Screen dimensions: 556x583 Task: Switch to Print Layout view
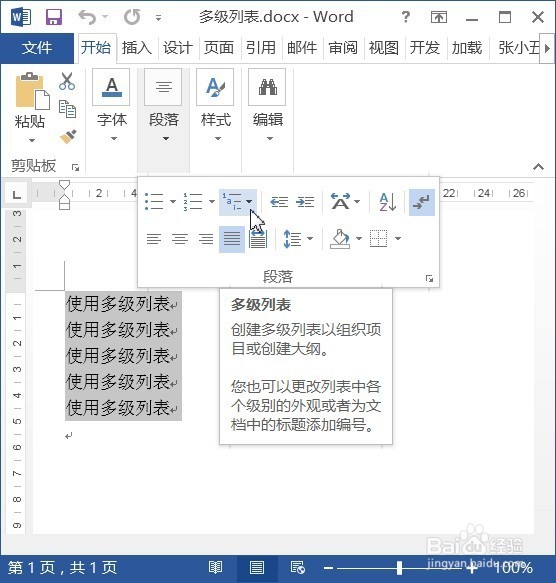pyautogui.click(x=257, y=568)
